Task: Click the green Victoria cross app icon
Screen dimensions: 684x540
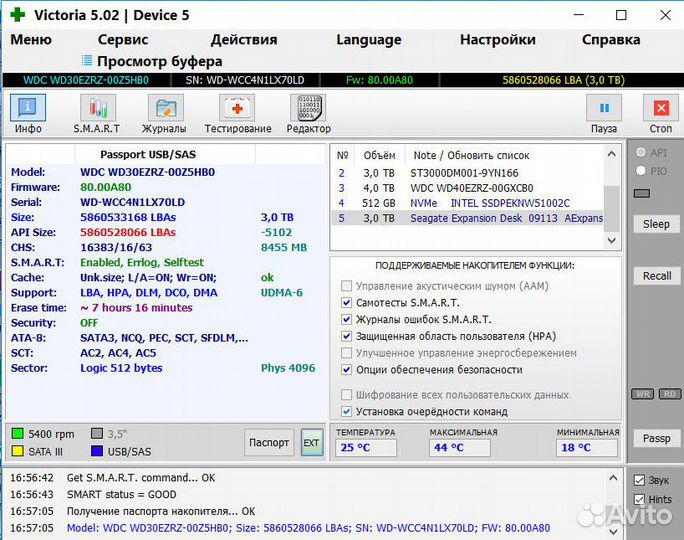Action: click(17, 14)
